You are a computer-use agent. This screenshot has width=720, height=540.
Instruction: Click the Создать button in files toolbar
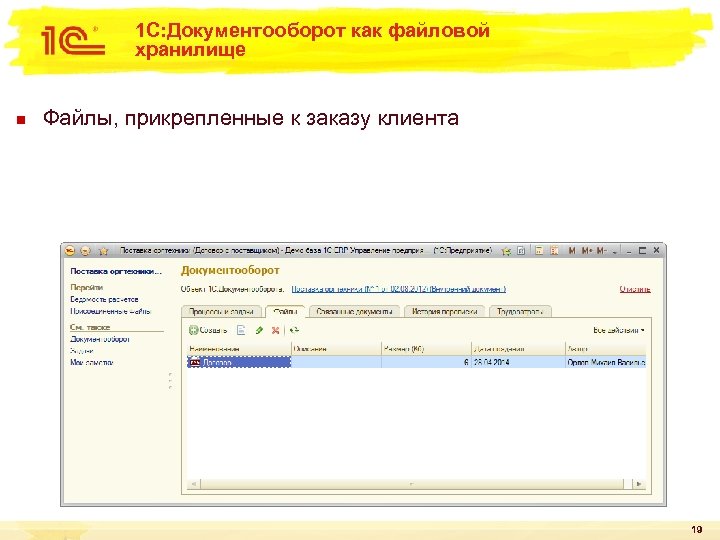click(208, 330)
